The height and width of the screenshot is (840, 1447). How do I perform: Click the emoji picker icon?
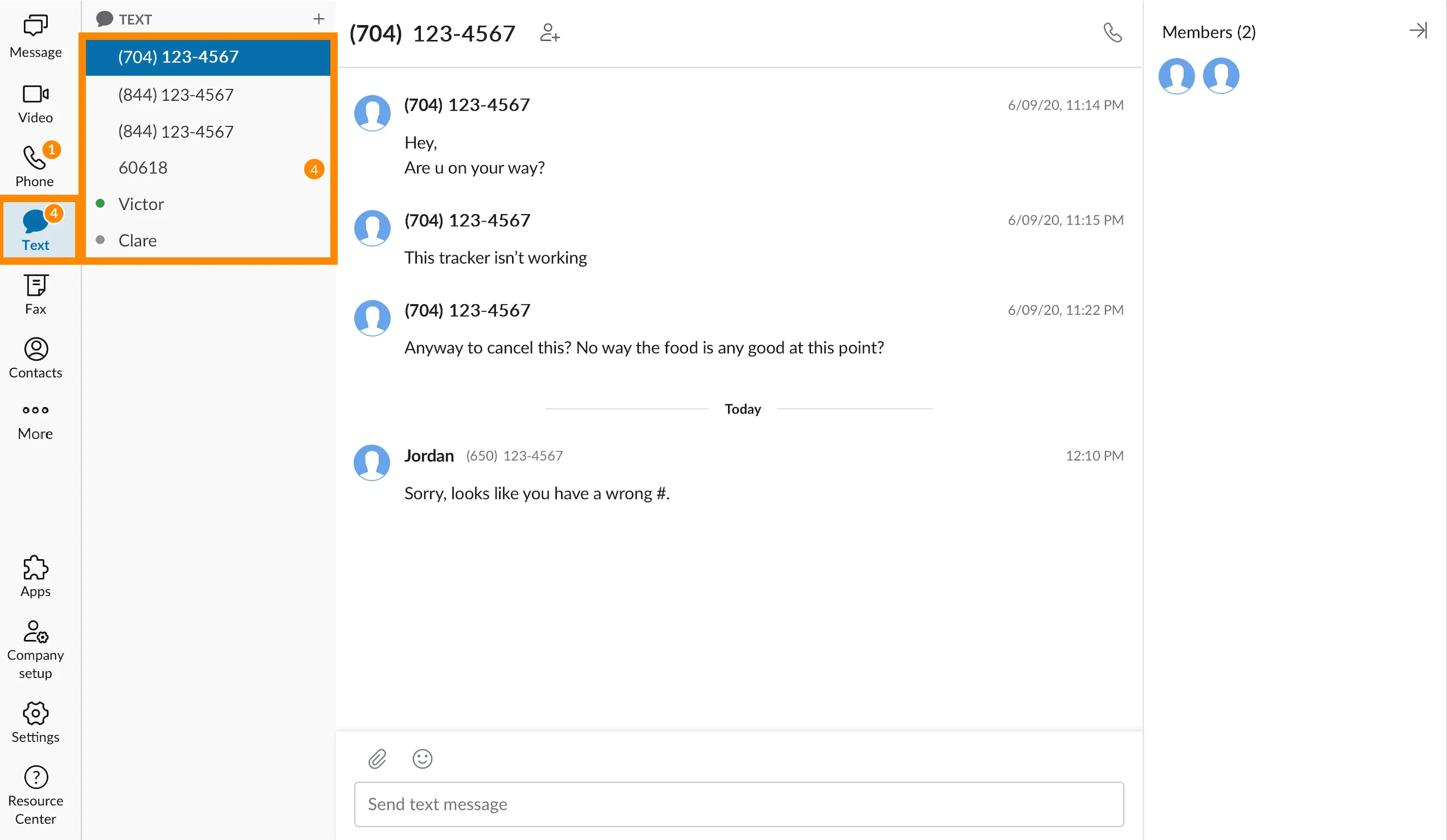423,758
